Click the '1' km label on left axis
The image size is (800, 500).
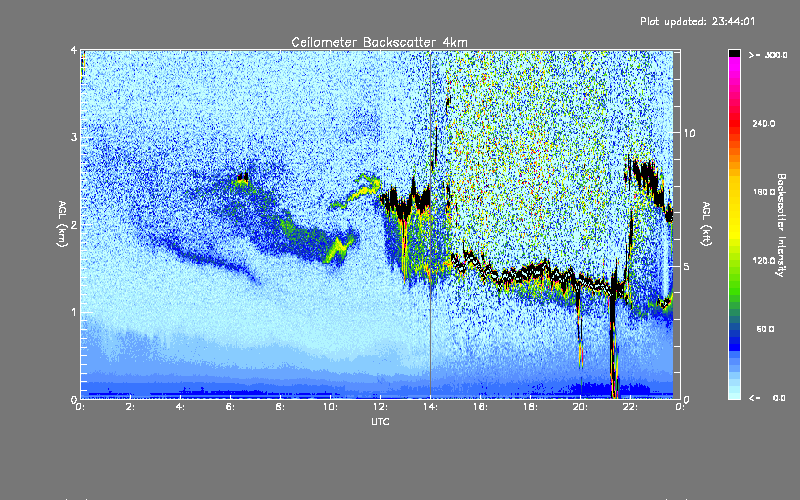(73, 312)
